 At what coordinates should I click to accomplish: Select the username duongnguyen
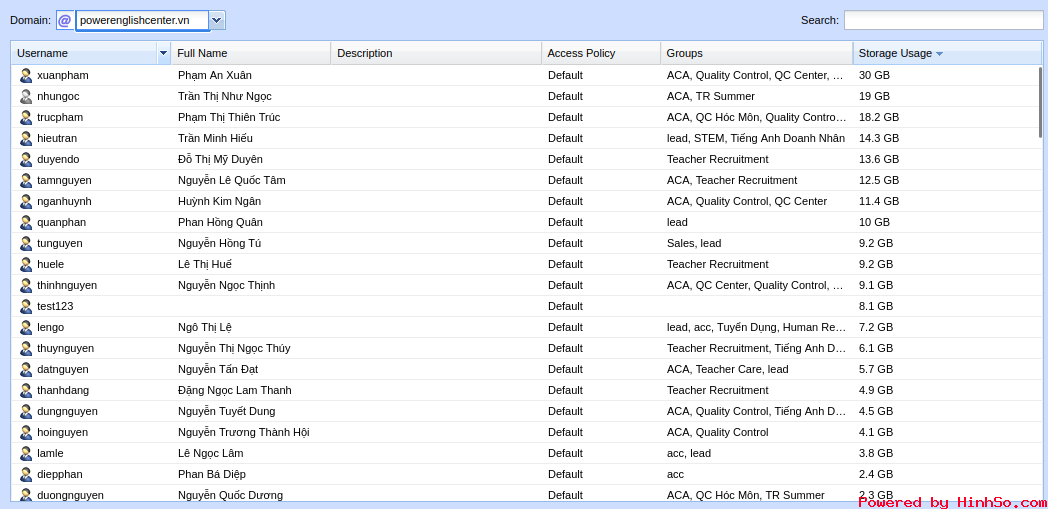pyautogui.click(x=70, y=496)
